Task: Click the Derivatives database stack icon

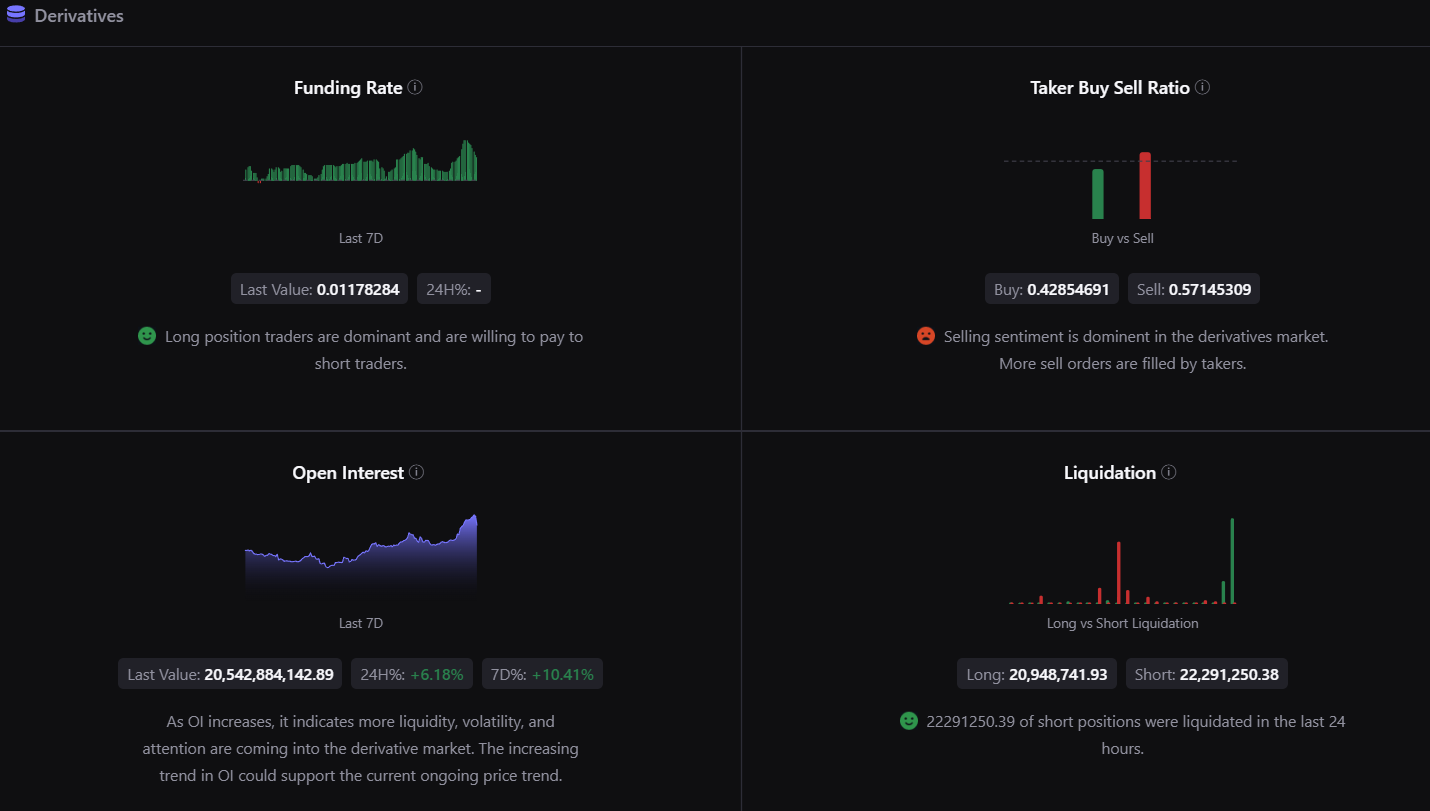Action: click(16, 15)
